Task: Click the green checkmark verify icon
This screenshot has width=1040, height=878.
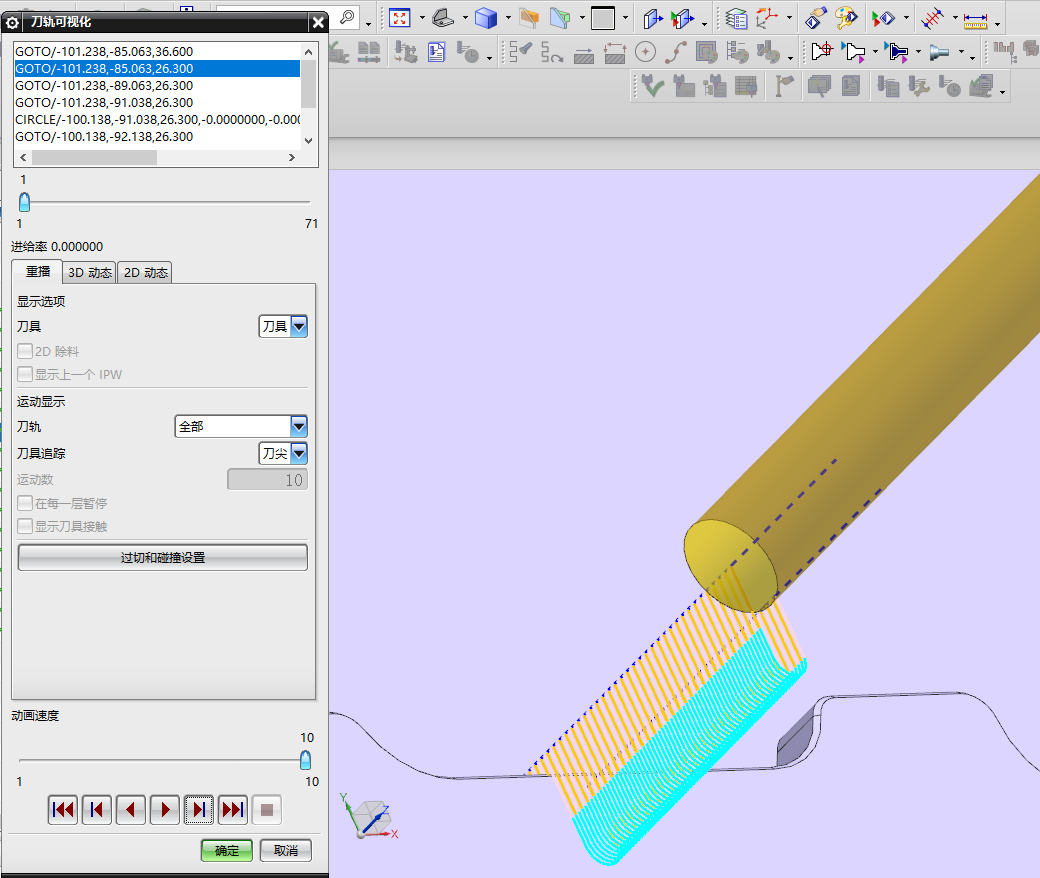Action: click(x=653, y=86)
